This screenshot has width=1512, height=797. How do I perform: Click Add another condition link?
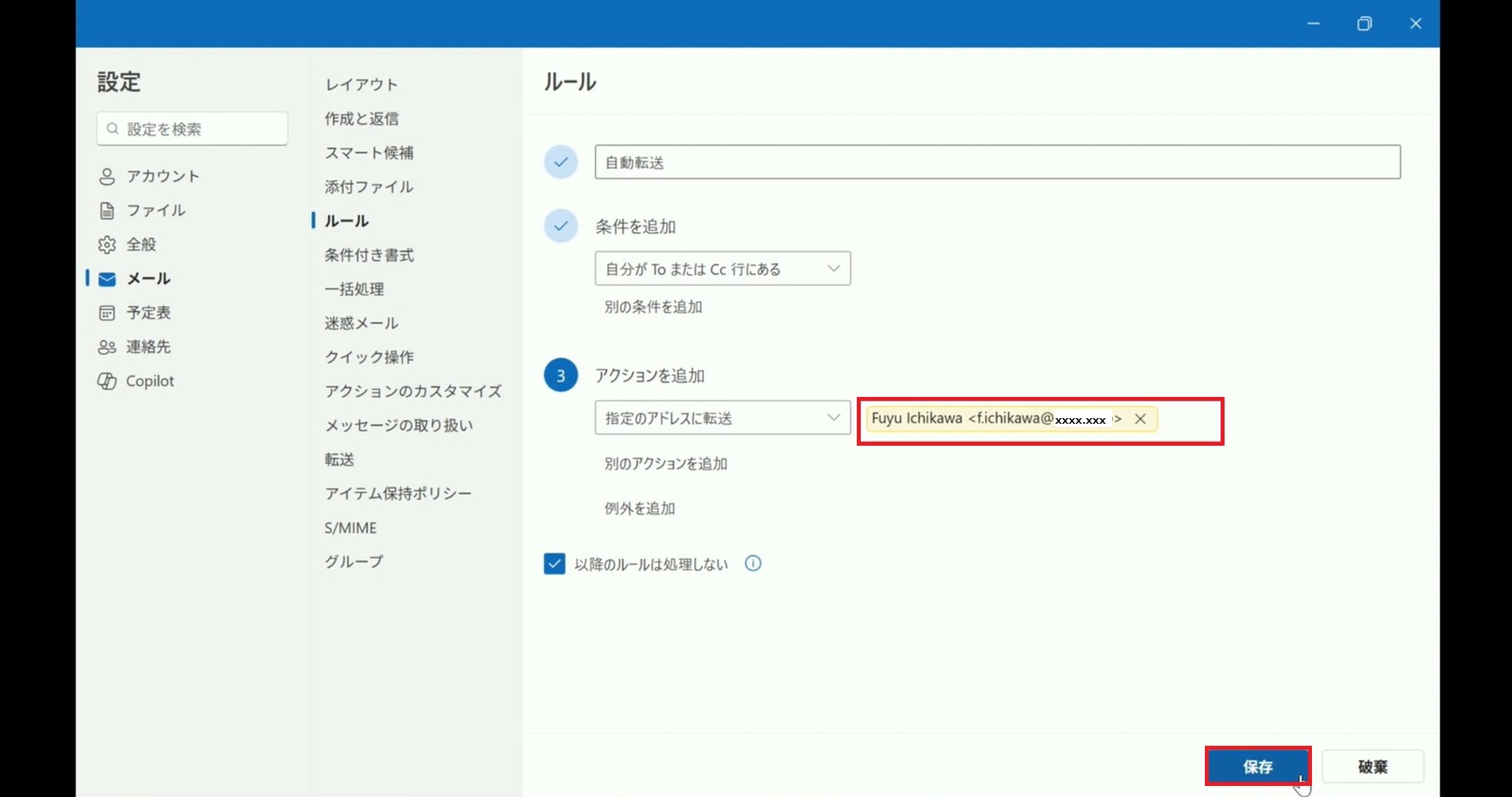point(653,307)
